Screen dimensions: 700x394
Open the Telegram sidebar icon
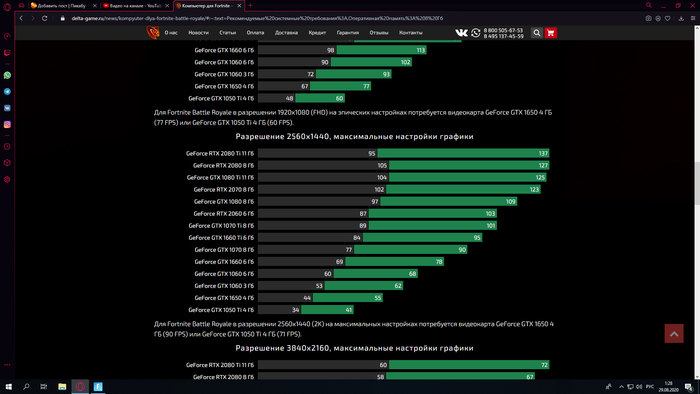coord(7,91)
